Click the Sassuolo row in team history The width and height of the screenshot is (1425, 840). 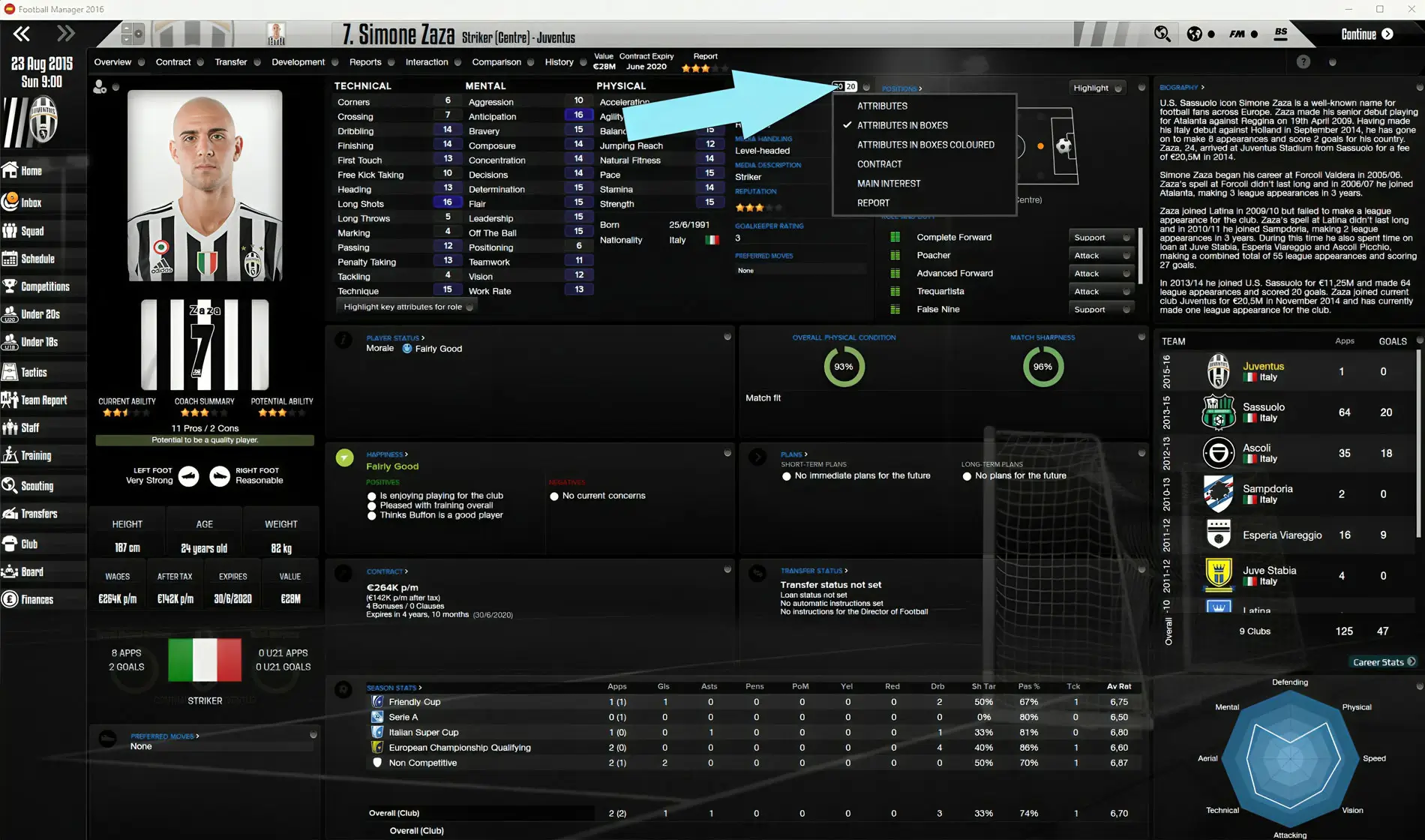point(1286,412)
